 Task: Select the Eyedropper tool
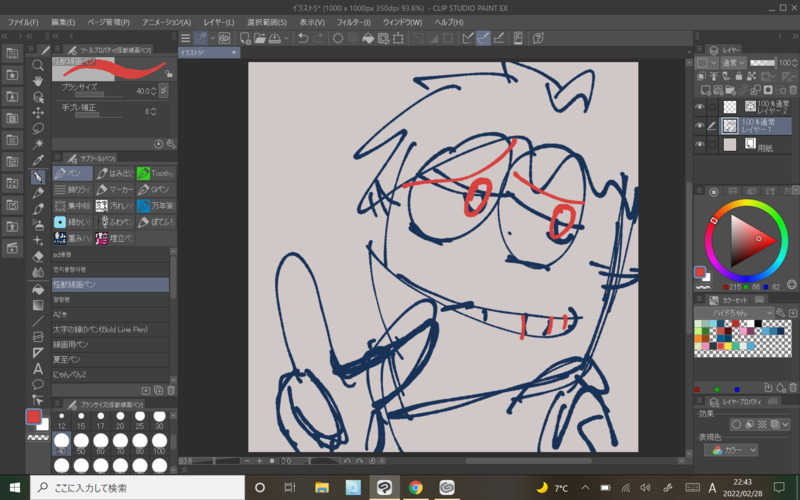tap(38, 160)
